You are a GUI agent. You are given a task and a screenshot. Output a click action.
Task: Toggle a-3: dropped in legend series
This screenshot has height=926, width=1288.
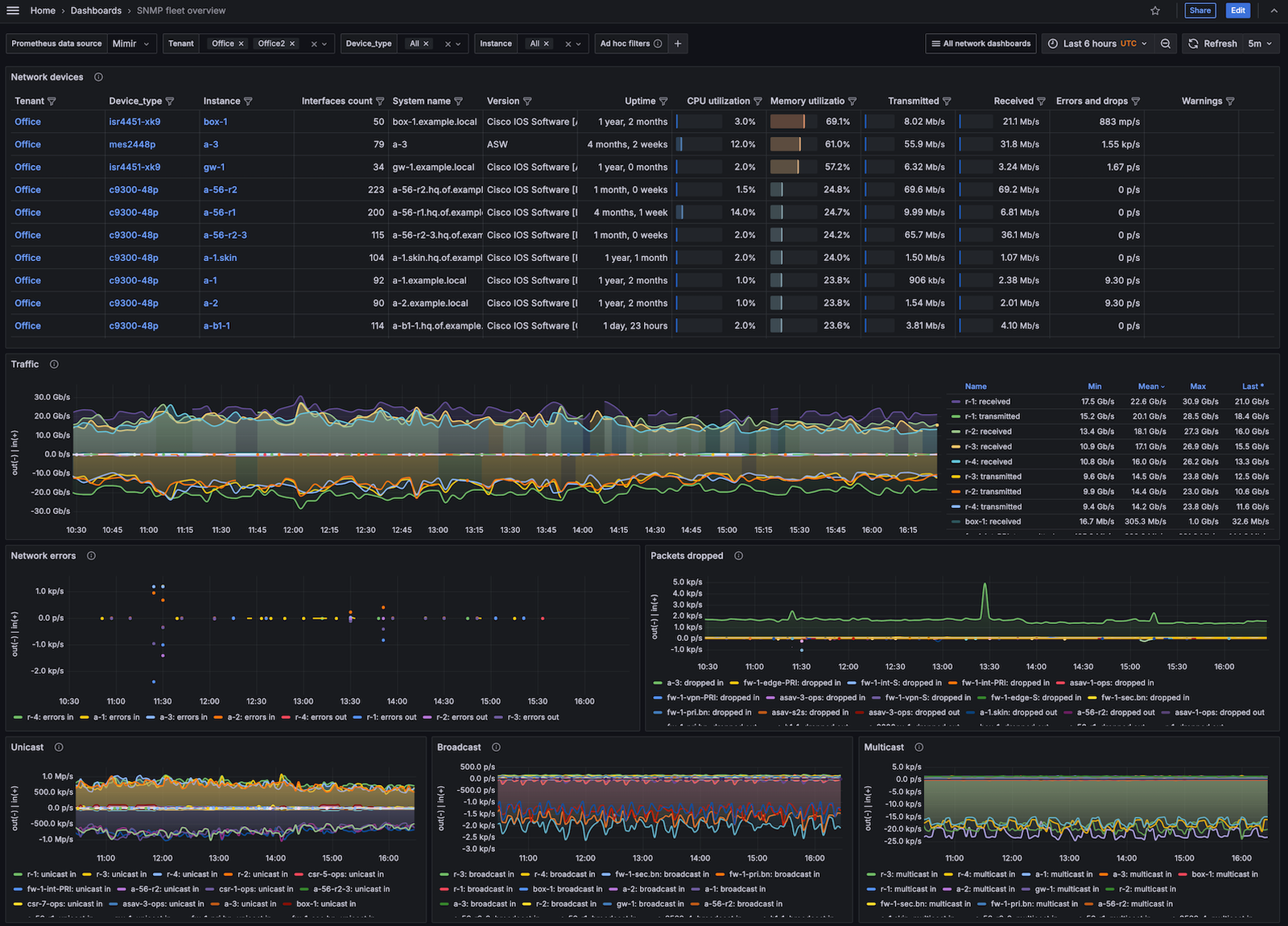coord(694,683)
